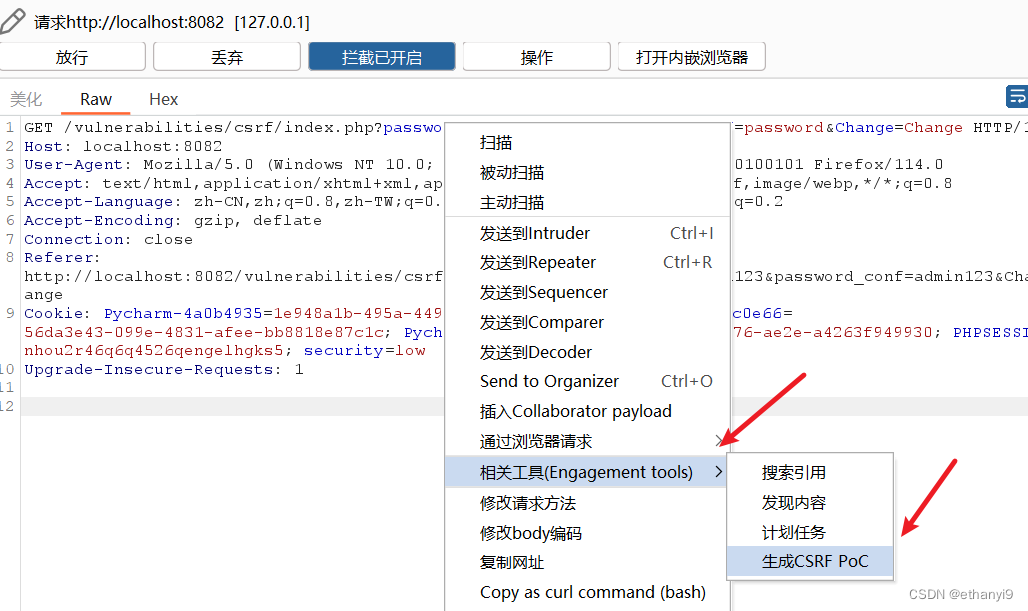
Task: Choose 生成CSRF PoC in the submenu
Action: click(810, 561)
